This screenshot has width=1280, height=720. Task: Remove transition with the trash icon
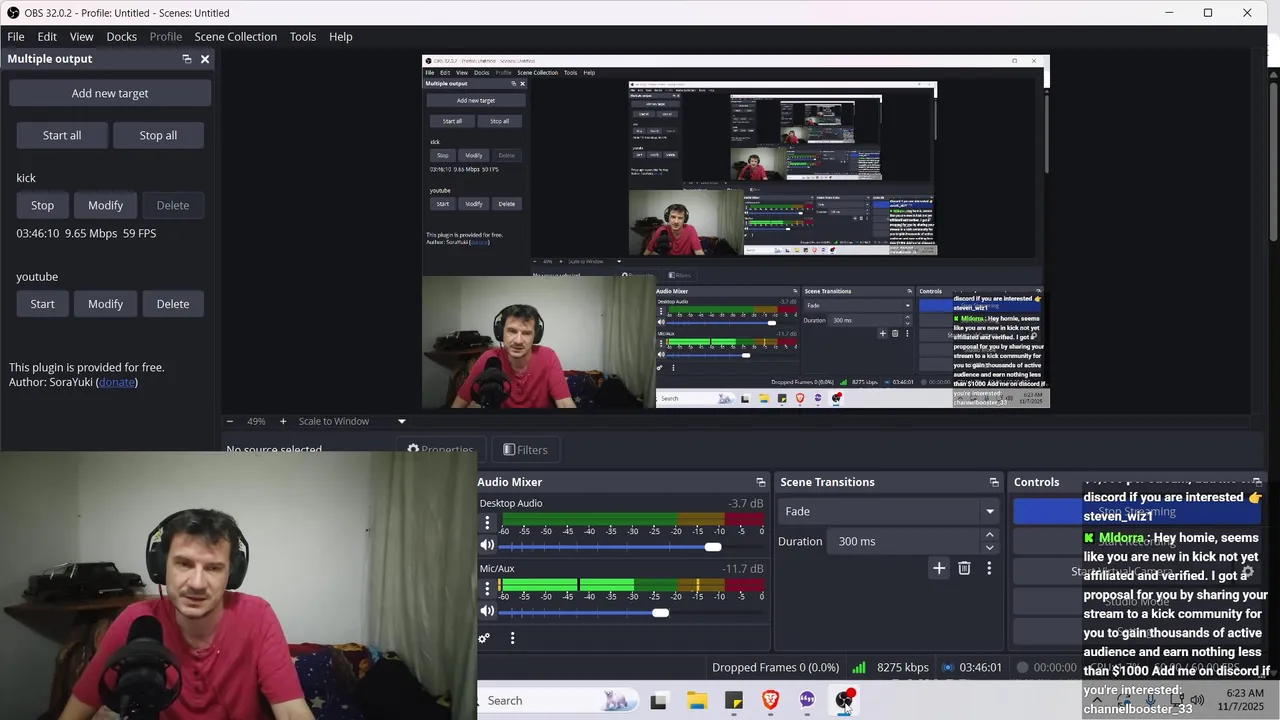click(x=964, y=568)
